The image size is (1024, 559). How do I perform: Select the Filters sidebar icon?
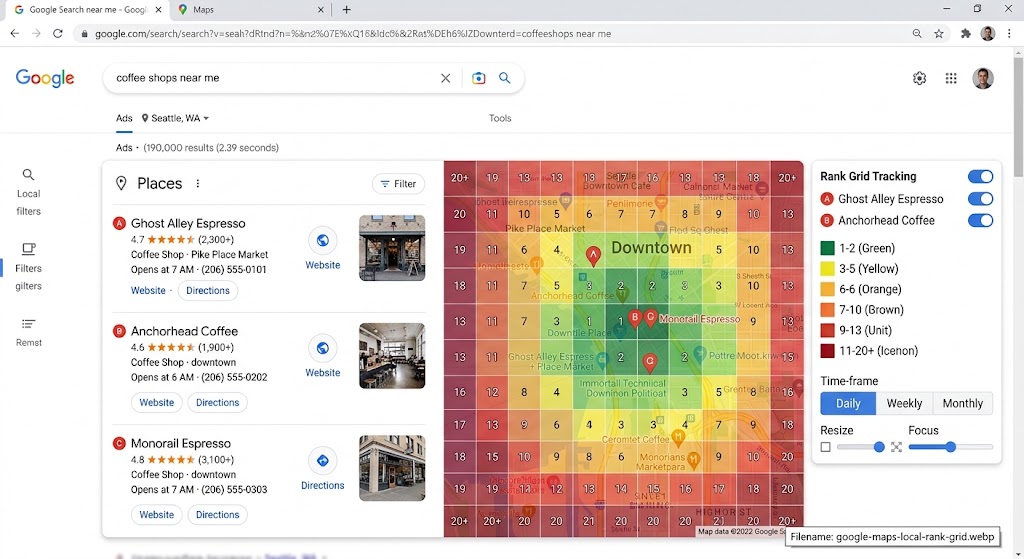[28, 249]
